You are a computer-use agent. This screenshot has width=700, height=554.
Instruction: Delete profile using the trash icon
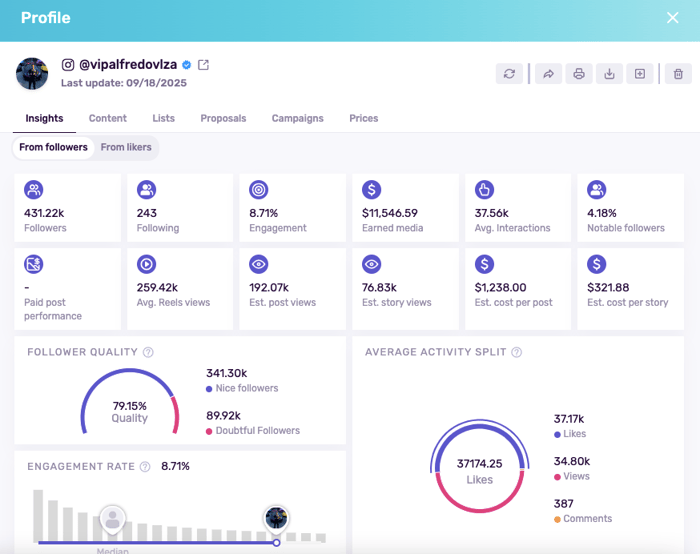pyautogui.click(x=678, y=73)
